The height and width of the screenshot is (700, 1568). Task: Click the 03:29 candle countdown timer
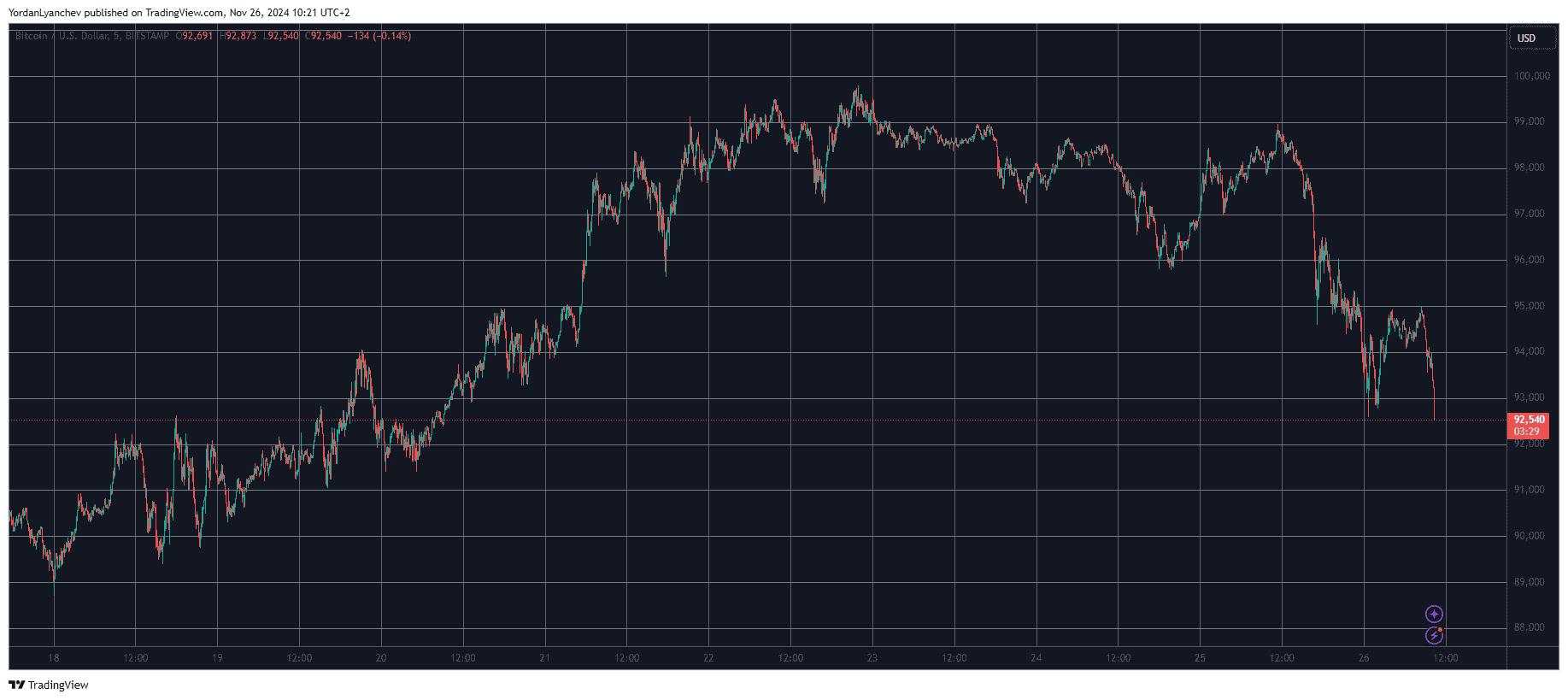[1527, 432]
